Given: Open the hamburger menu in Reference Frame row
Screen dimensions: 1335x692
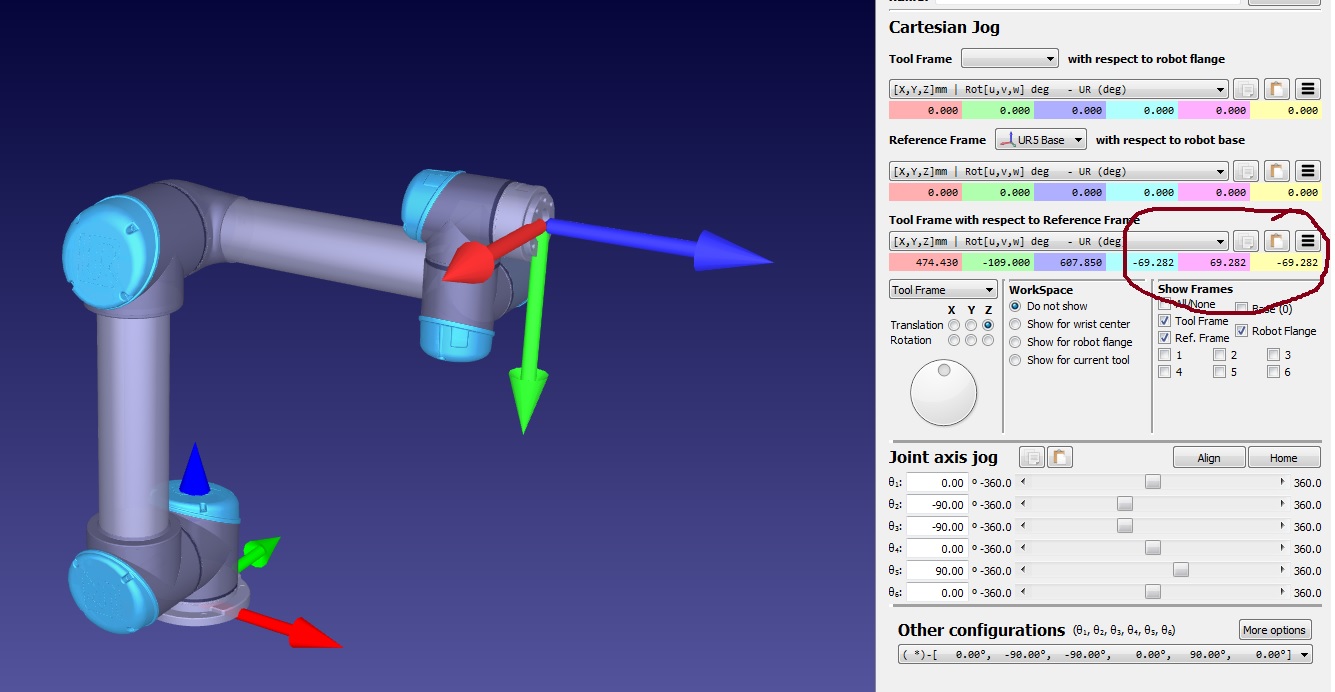Looking at the screenshot, I should point(1308,171).
